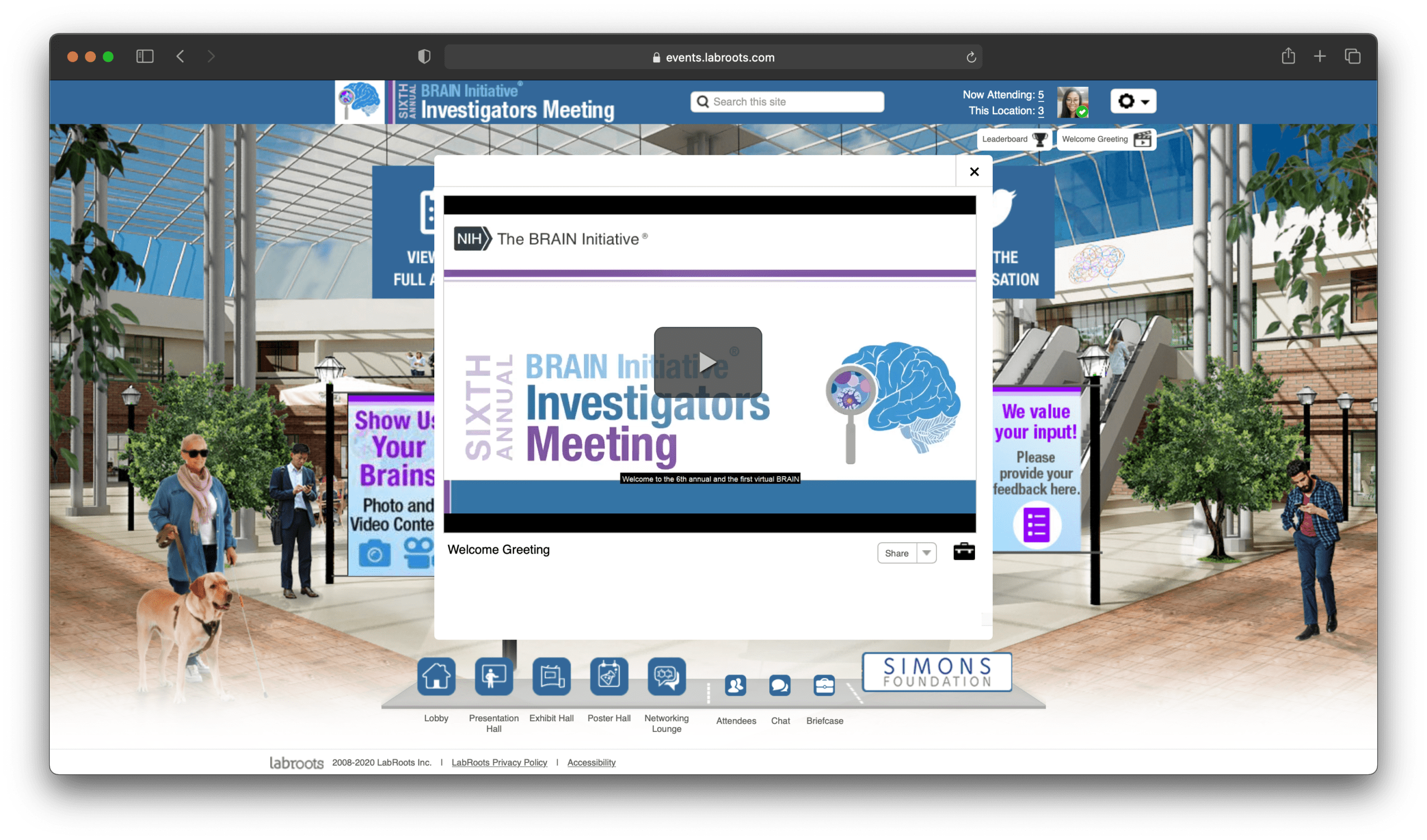Open the Briefcase icon in navigation bar
Viewport: 1427px width, 840px height.
(x=824, y=686)
